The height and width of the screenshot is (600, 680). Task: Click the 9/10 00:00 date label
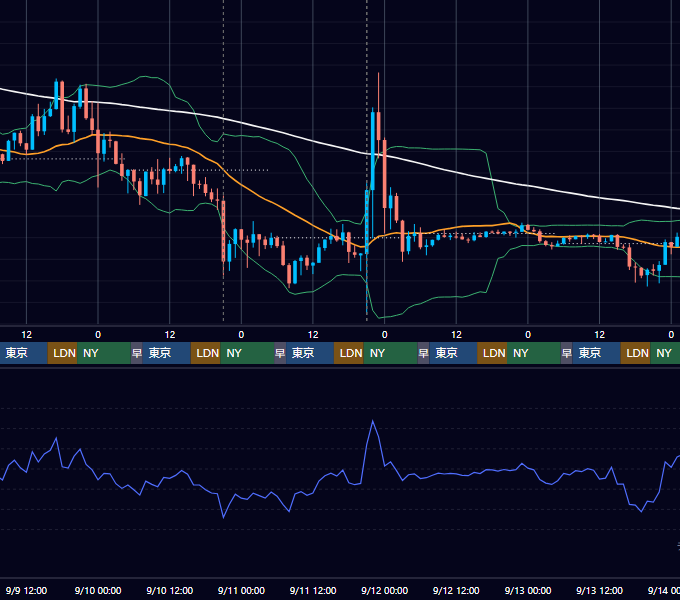[x=98, y=590]
